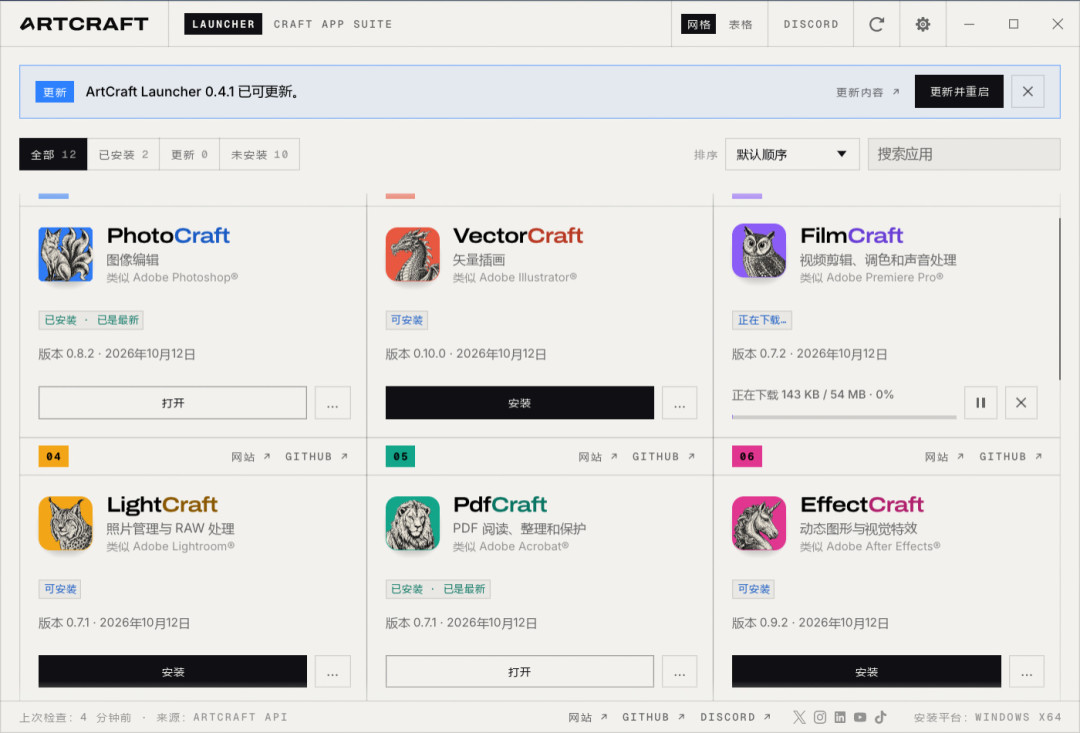Cancel the FilmCraft download with X

[x=1021, y=402]
